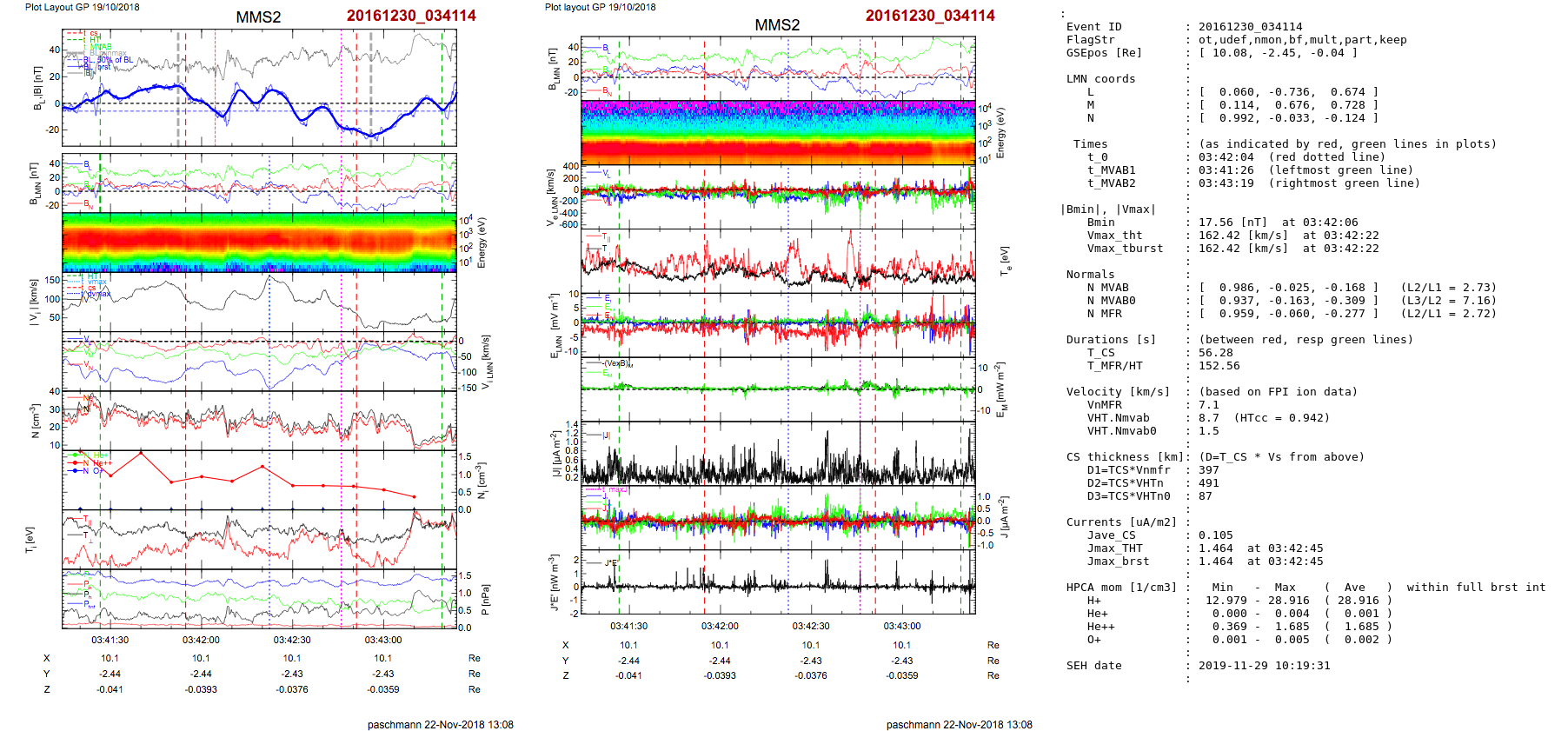Click the 03:42:00 time tick under the left plot
1568x731 pixels.
click(201, 640)
